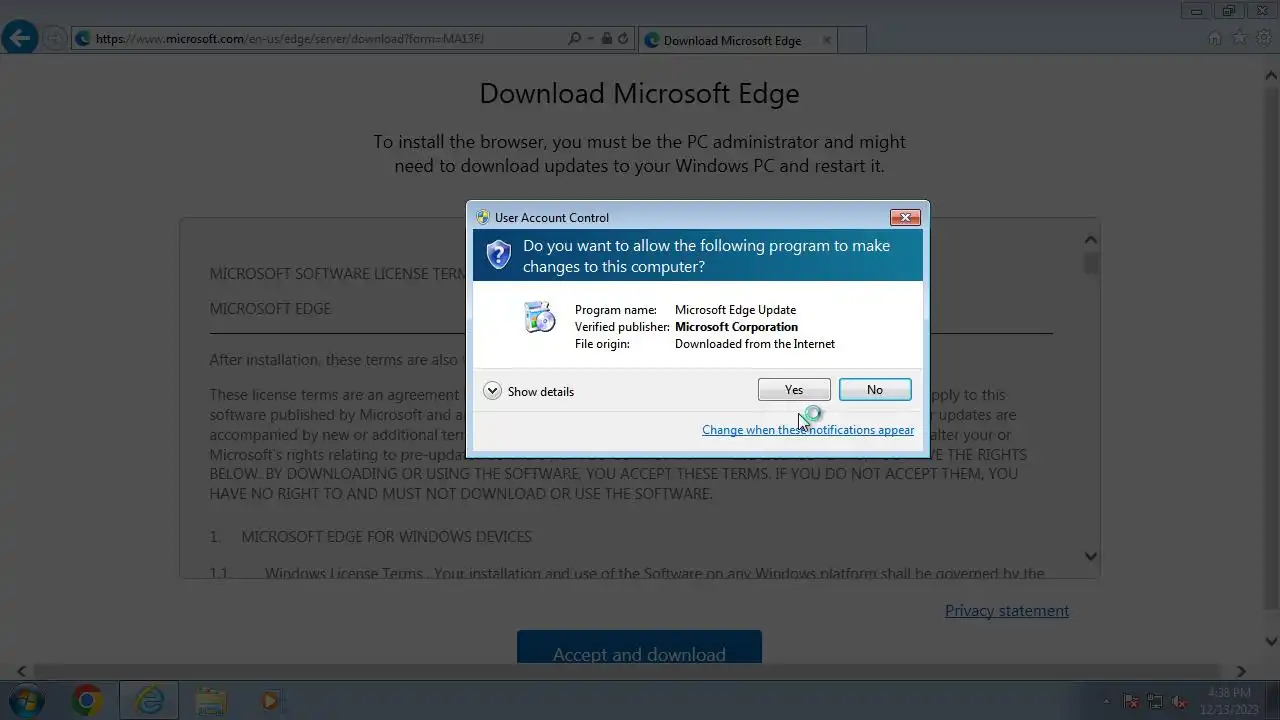Click the Microsoft Edge Update program icon

tap(540, 317)
